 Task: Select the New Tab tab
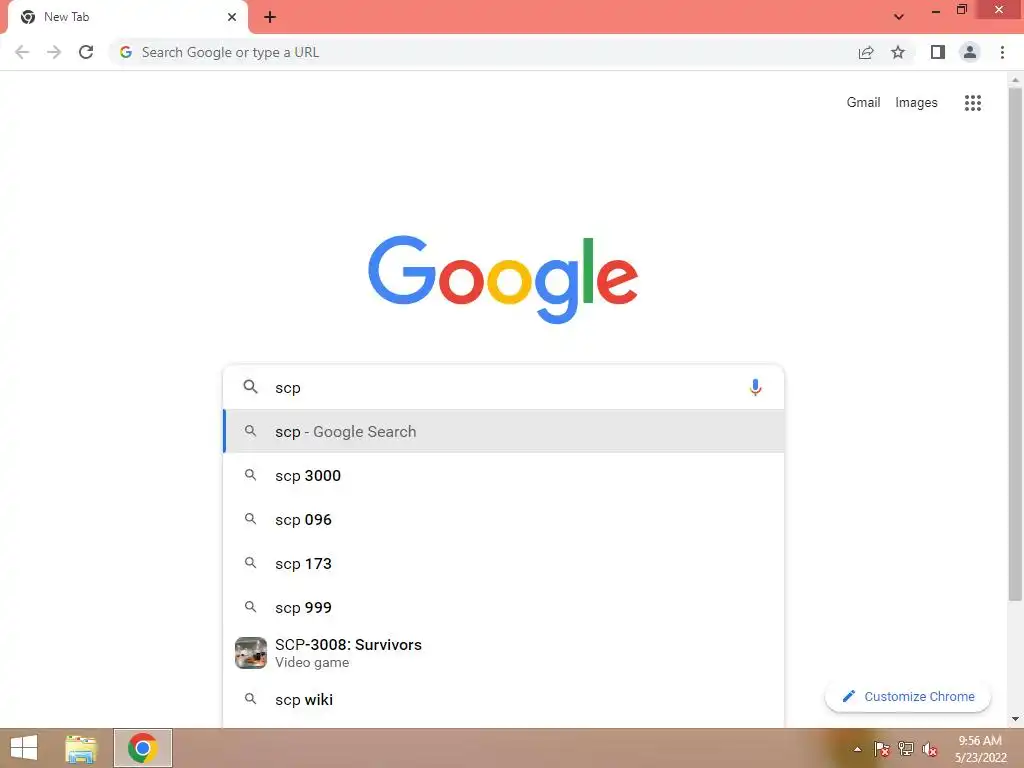(127, 17)
